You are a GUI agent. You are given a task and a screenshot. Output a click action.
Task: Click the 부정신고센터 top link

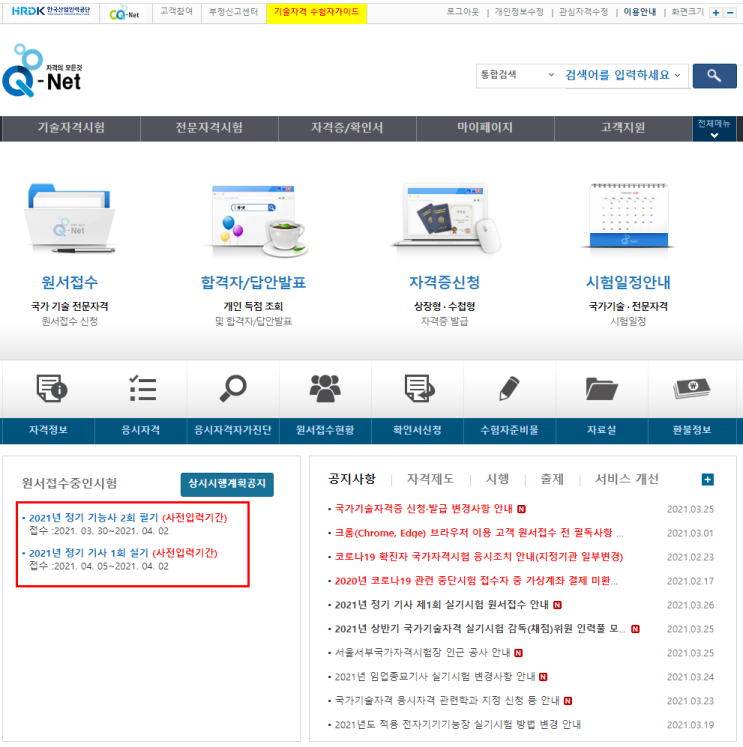click(x=233, y=11)
